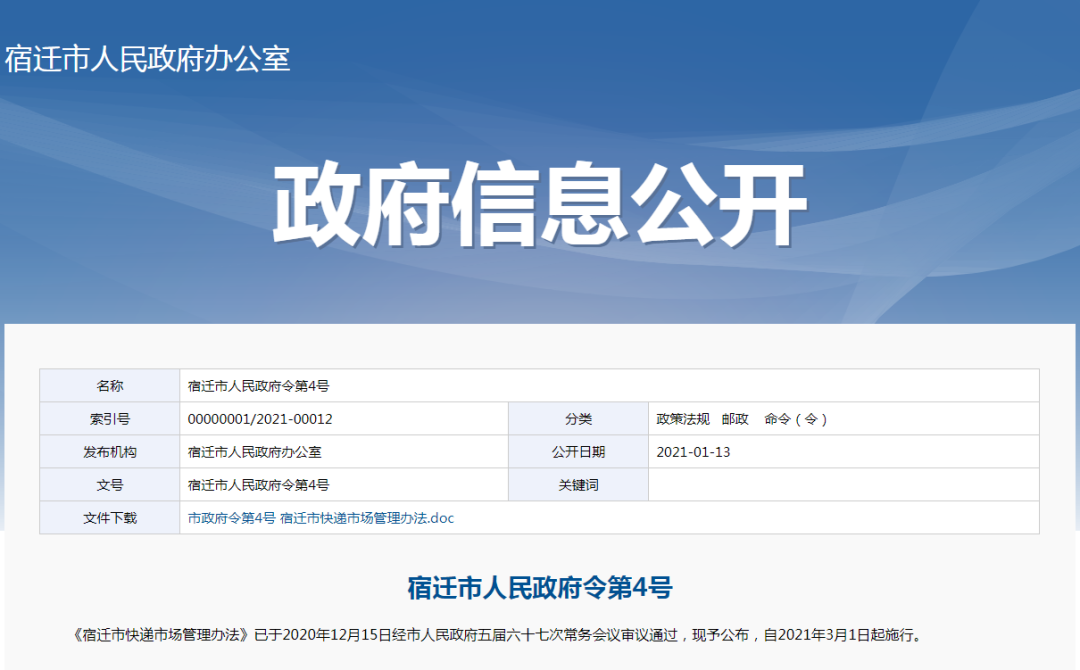Screen dimensions: 1080x670
Task: Click category value 命令（令）
Action: (x=796, y=419)
